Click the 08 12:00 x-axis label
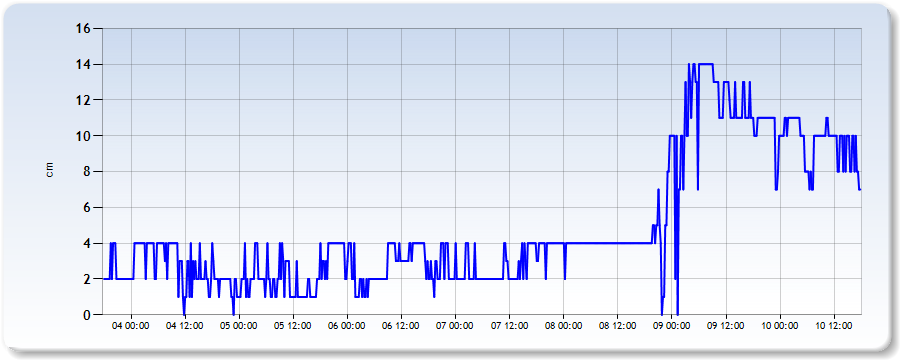Image resolution: width=900 pixels, height=360 pixels. [x=617, y=326]
